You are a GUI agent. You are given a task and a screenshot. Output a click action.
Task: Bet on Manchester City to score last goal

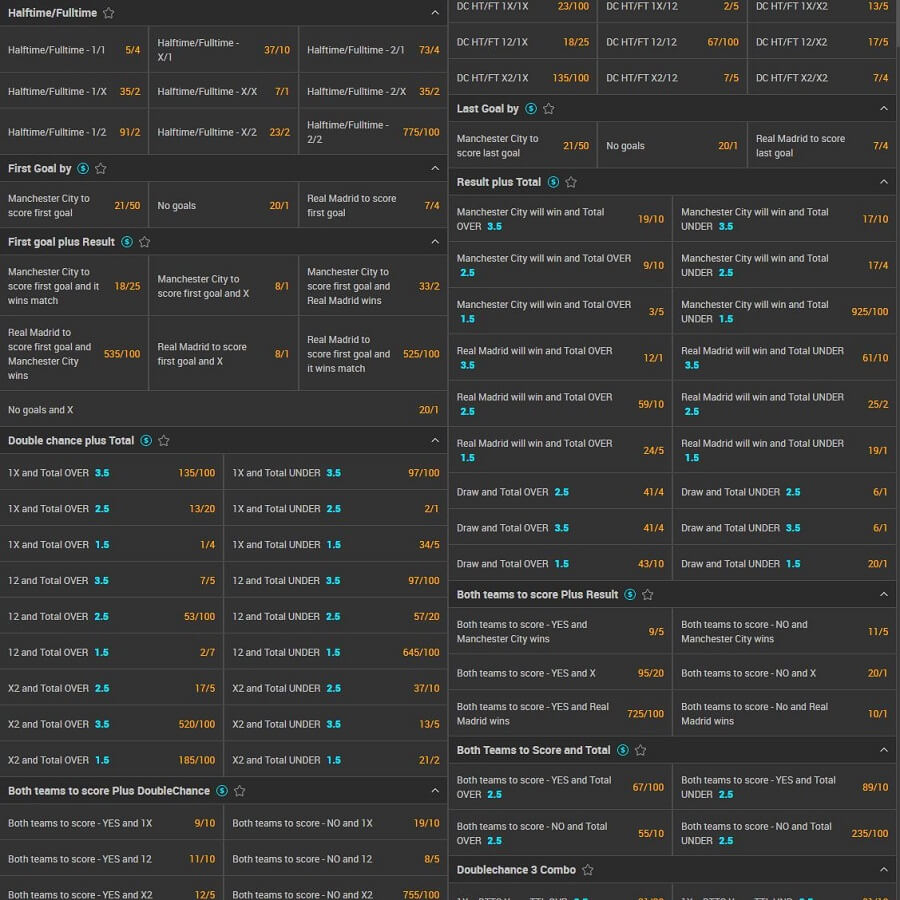(x=522, y=146)
